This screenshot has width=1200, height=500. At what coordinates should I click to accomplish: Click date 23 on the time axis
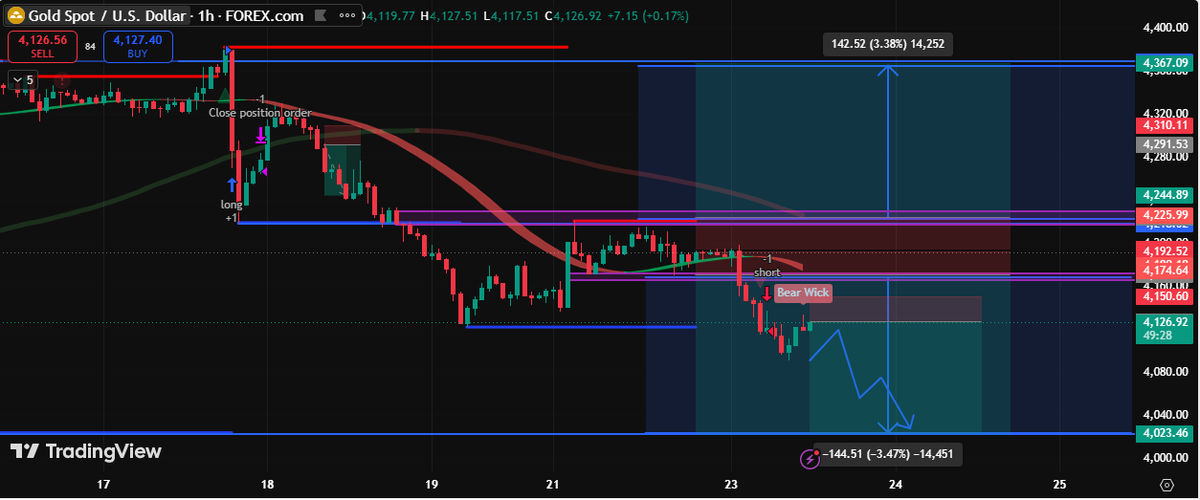click(x=731, y=483)
